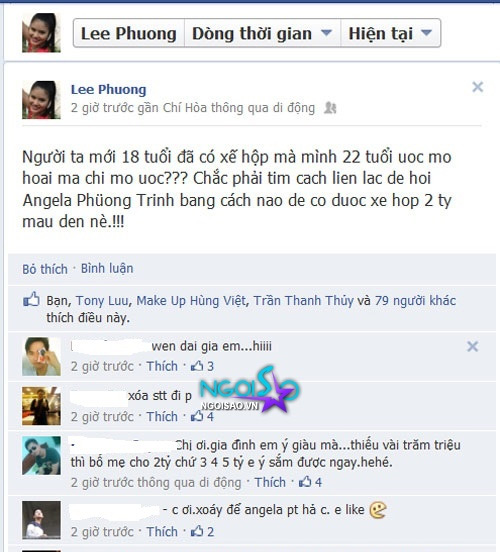Click Lee Phuong's header profile thumbnail

click(x=41, y=33)
